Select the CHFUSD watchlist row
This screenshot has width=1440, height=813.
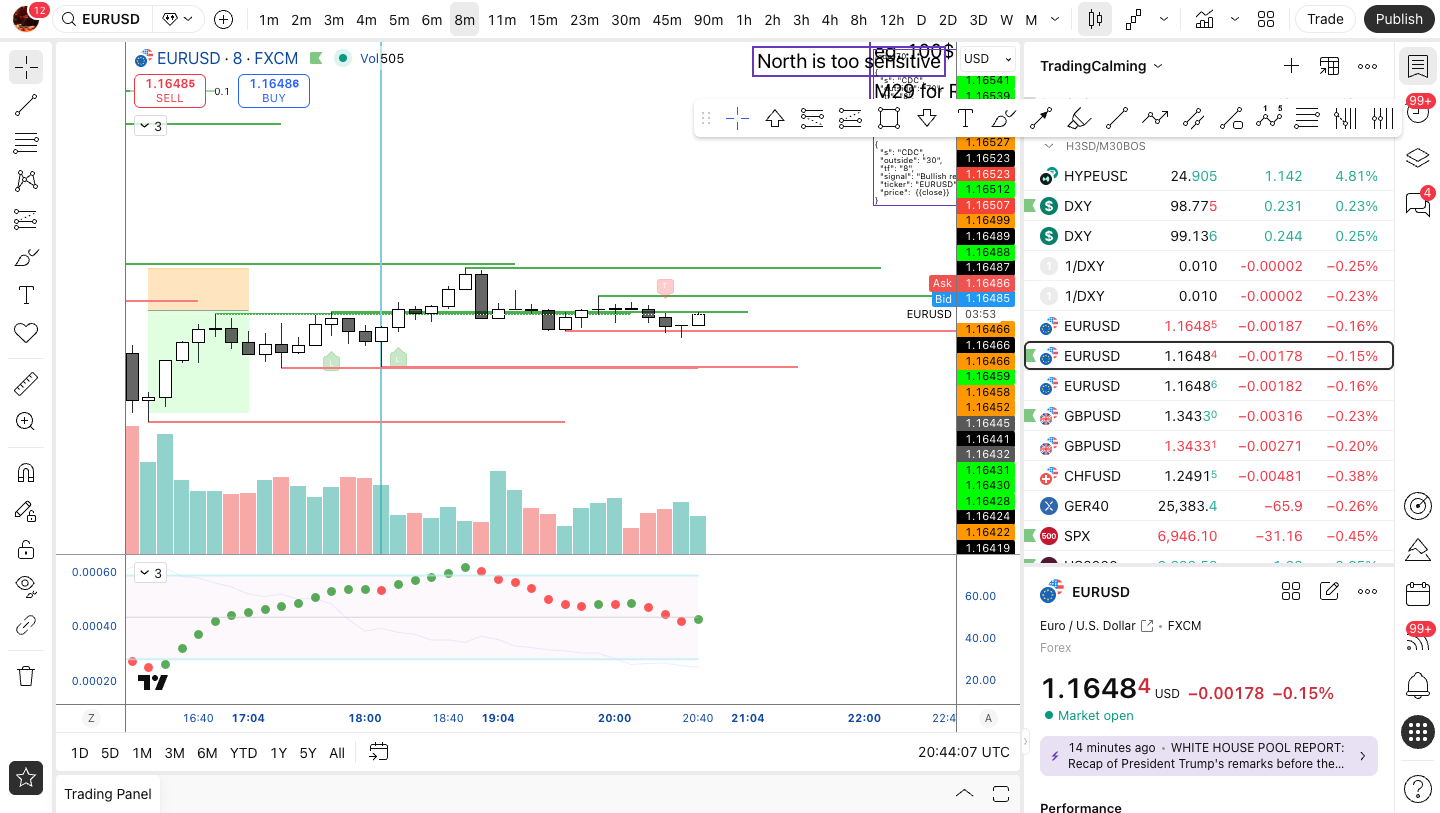coord(1208,476)
